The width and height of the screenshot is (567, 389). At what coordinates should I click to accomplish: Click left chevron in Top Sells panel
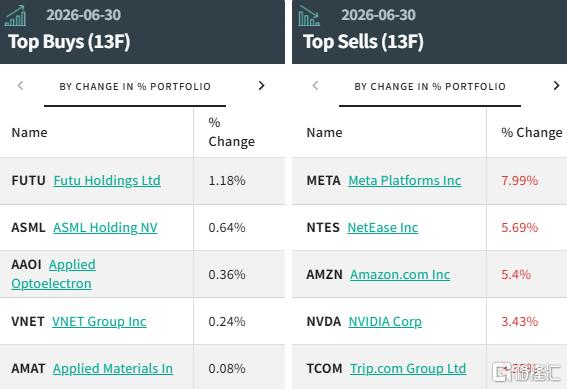tap(315, 86)
